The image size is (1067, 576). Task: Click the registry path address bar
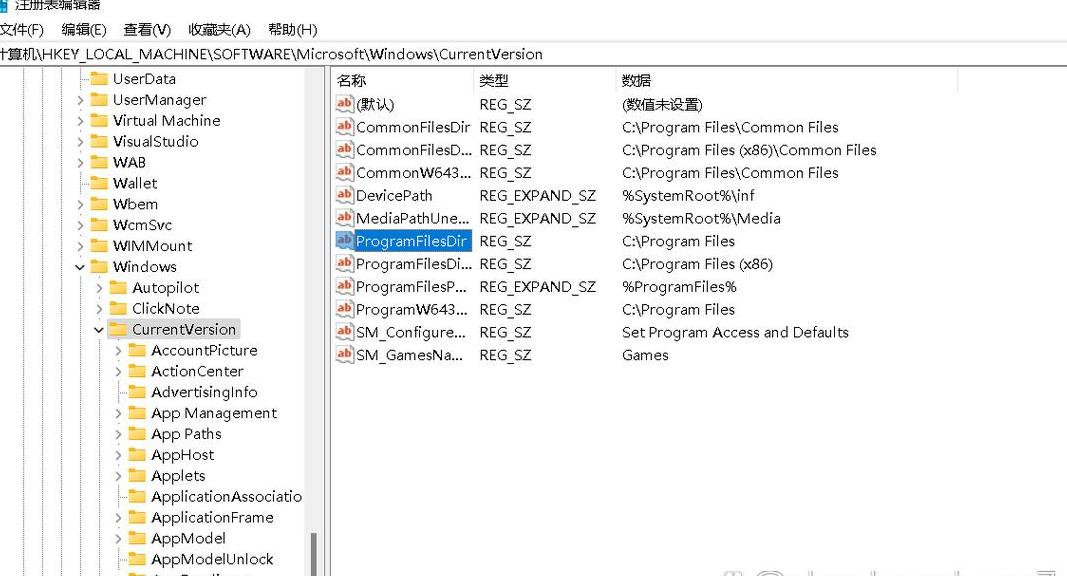[534, 54]
